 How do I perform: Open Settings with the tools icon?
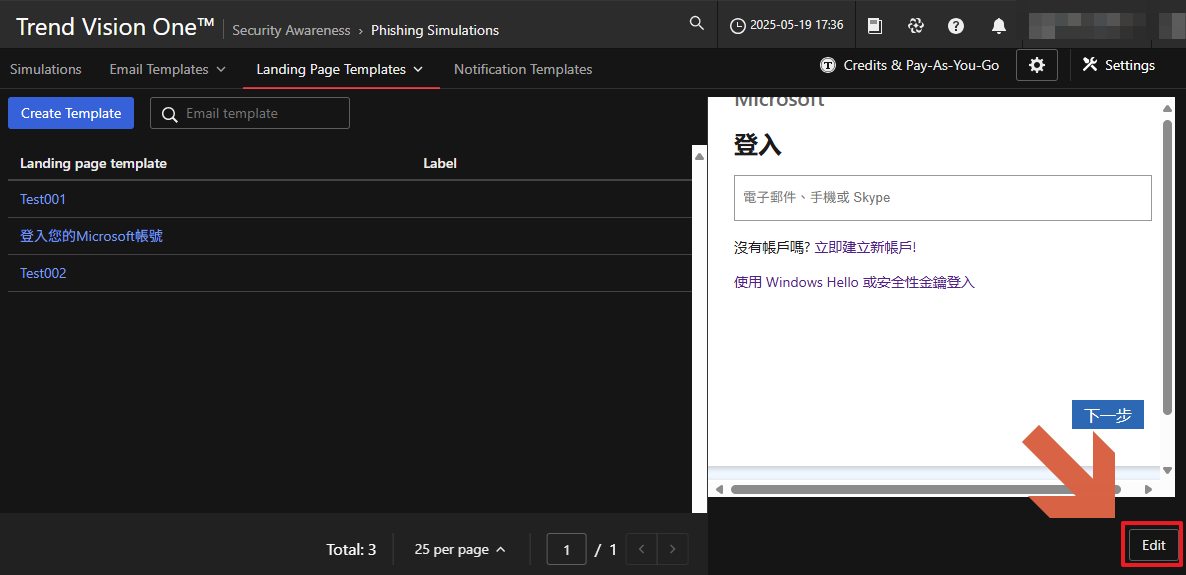coord(1118,65)
